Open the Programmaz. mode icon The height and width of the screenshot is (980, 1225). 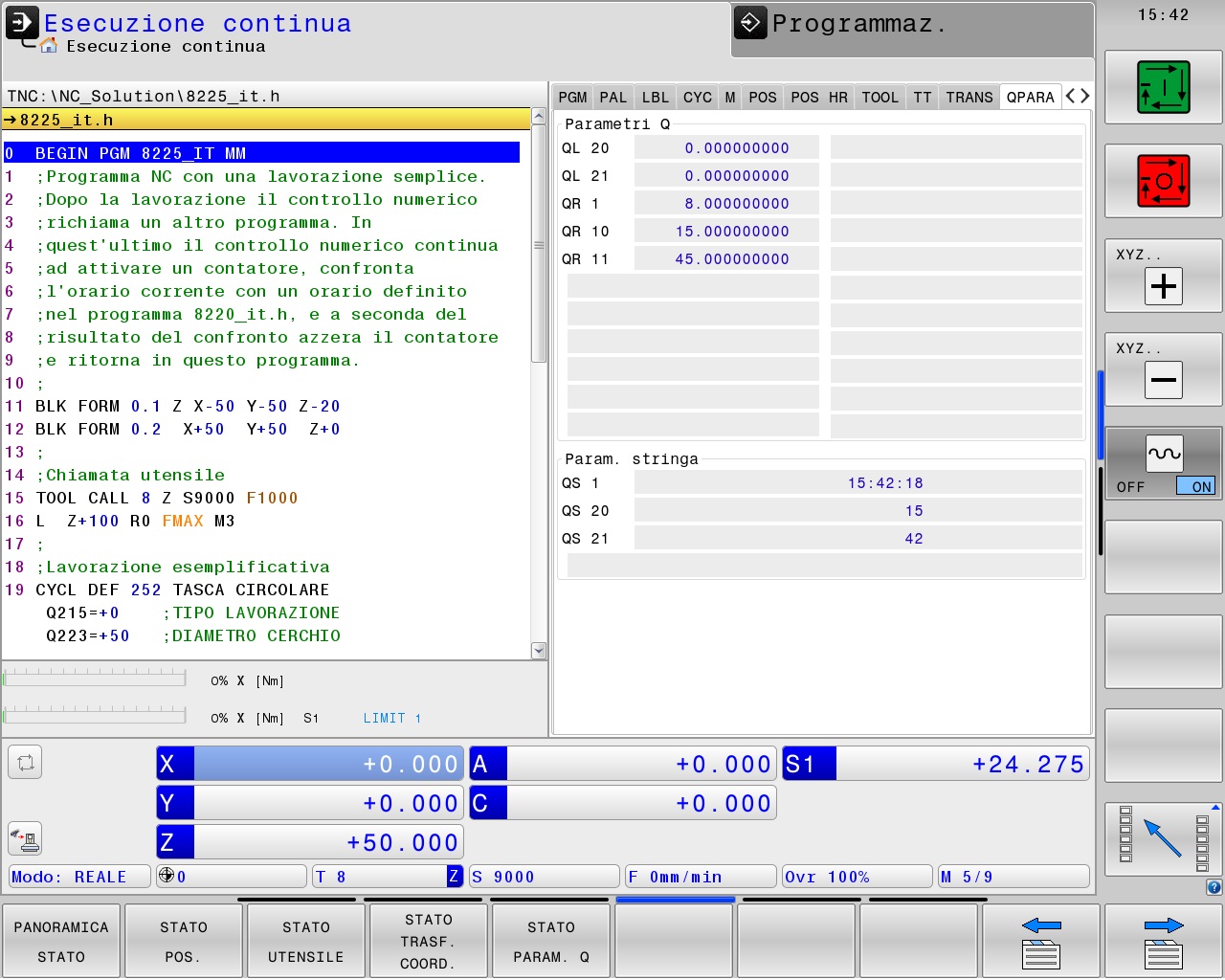click(x=751, y=23)
